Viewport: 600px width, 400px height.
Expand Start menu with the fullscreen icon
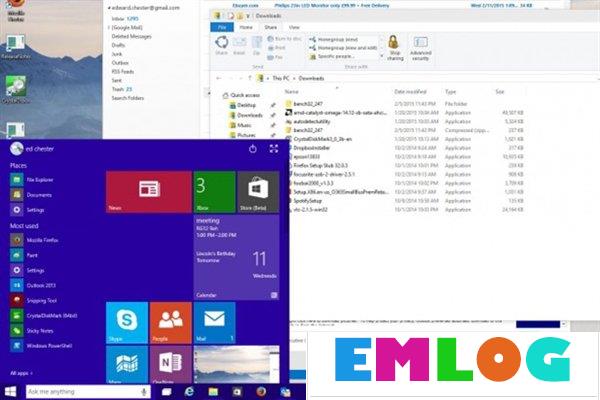[274, 149]
